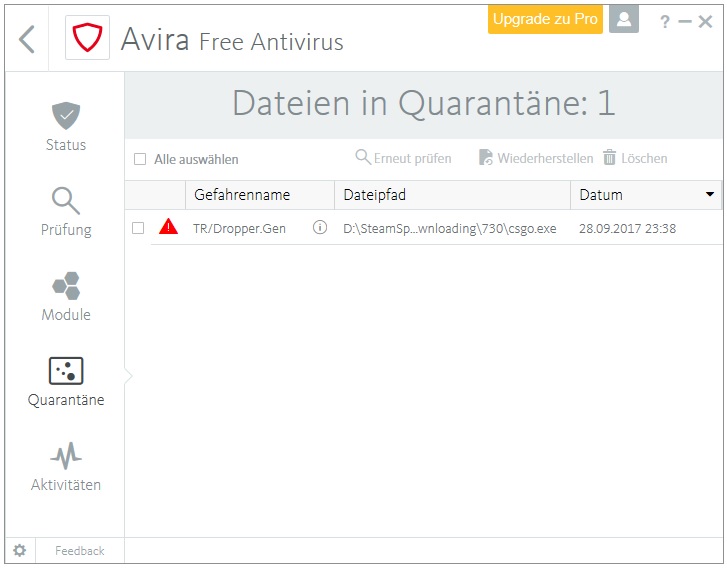Click the Löschen trash button
Screen dimensions: 727x568
pos(635,158)
